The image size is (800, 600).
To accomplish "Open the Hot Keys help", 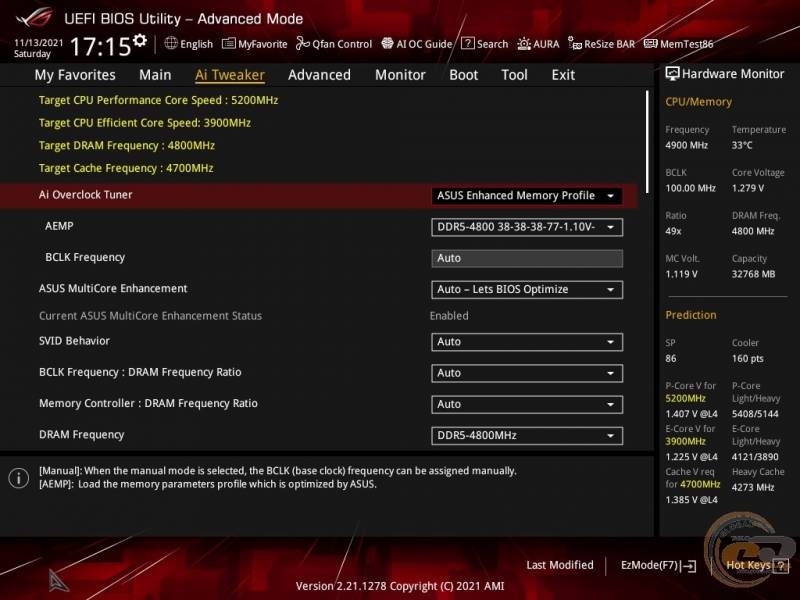I will click(757, 565).
